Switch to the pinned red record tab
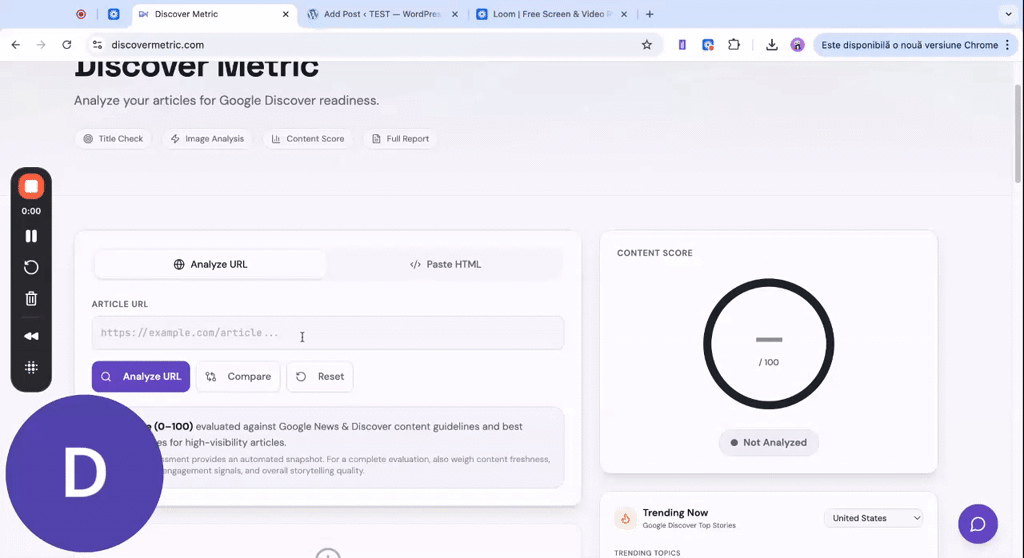Image resolution: width=1024 pixels, height=558 pixels. [81, 14]
